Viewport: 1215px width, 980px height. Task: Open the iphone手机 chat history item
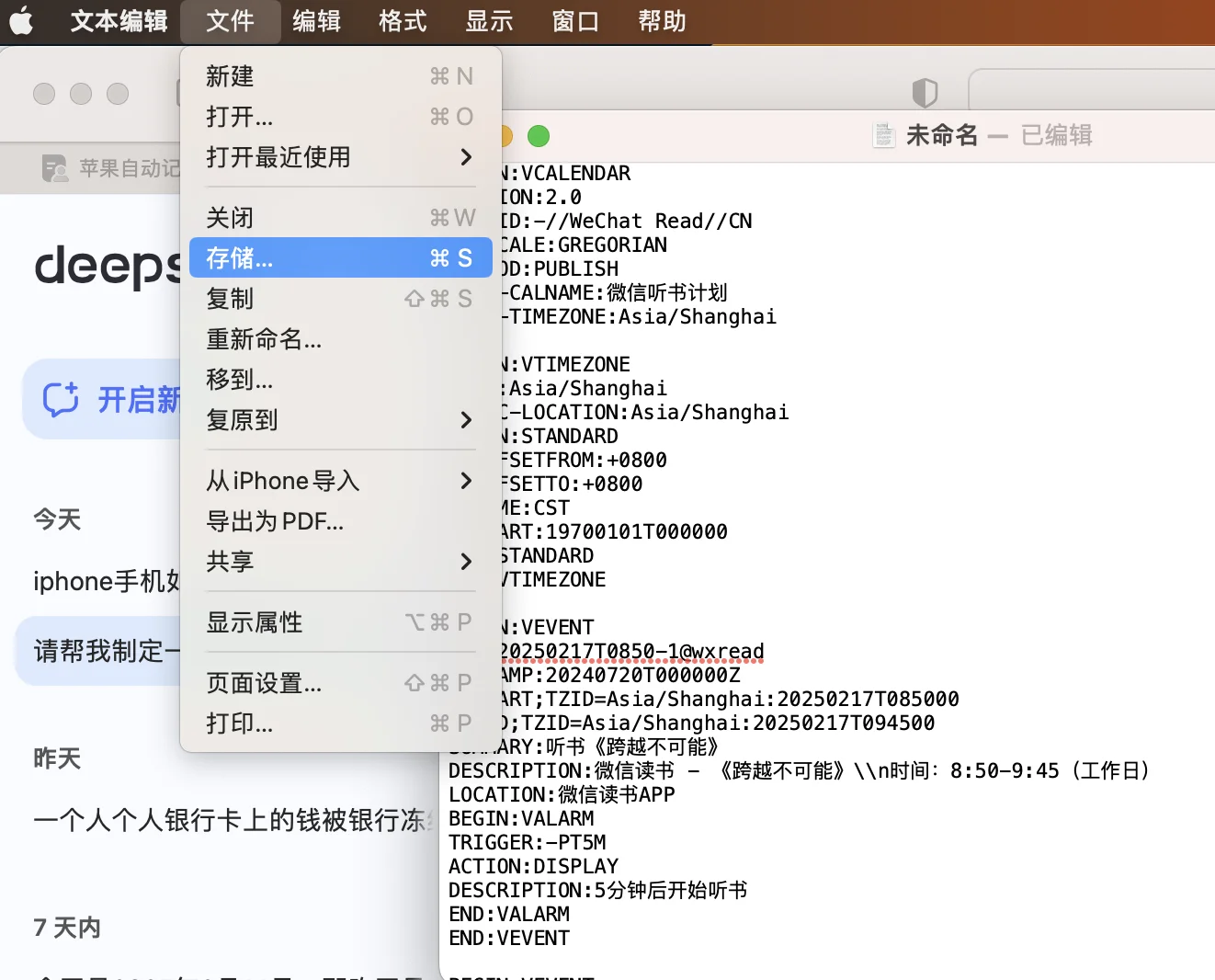(107, 581)
